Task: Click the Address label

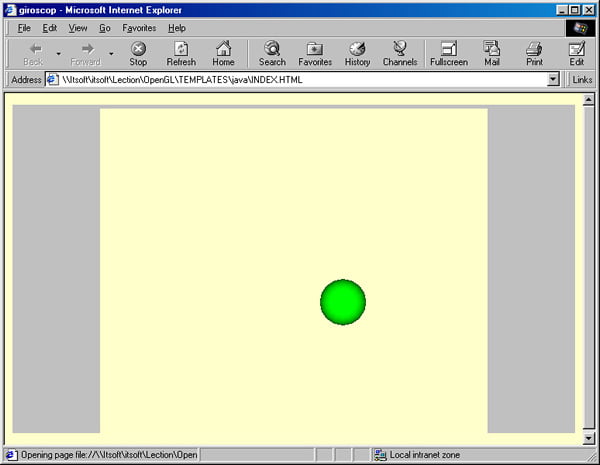Action: (x=26, y=80)
